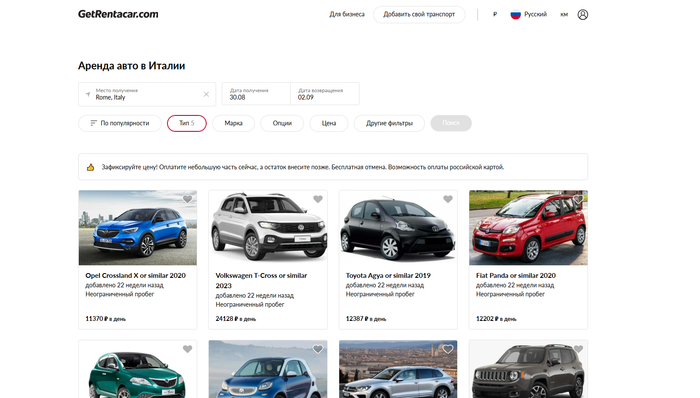The image size is (700, 398).
Task: Open the Тип filter dropdown
Action: pos(187,123)
